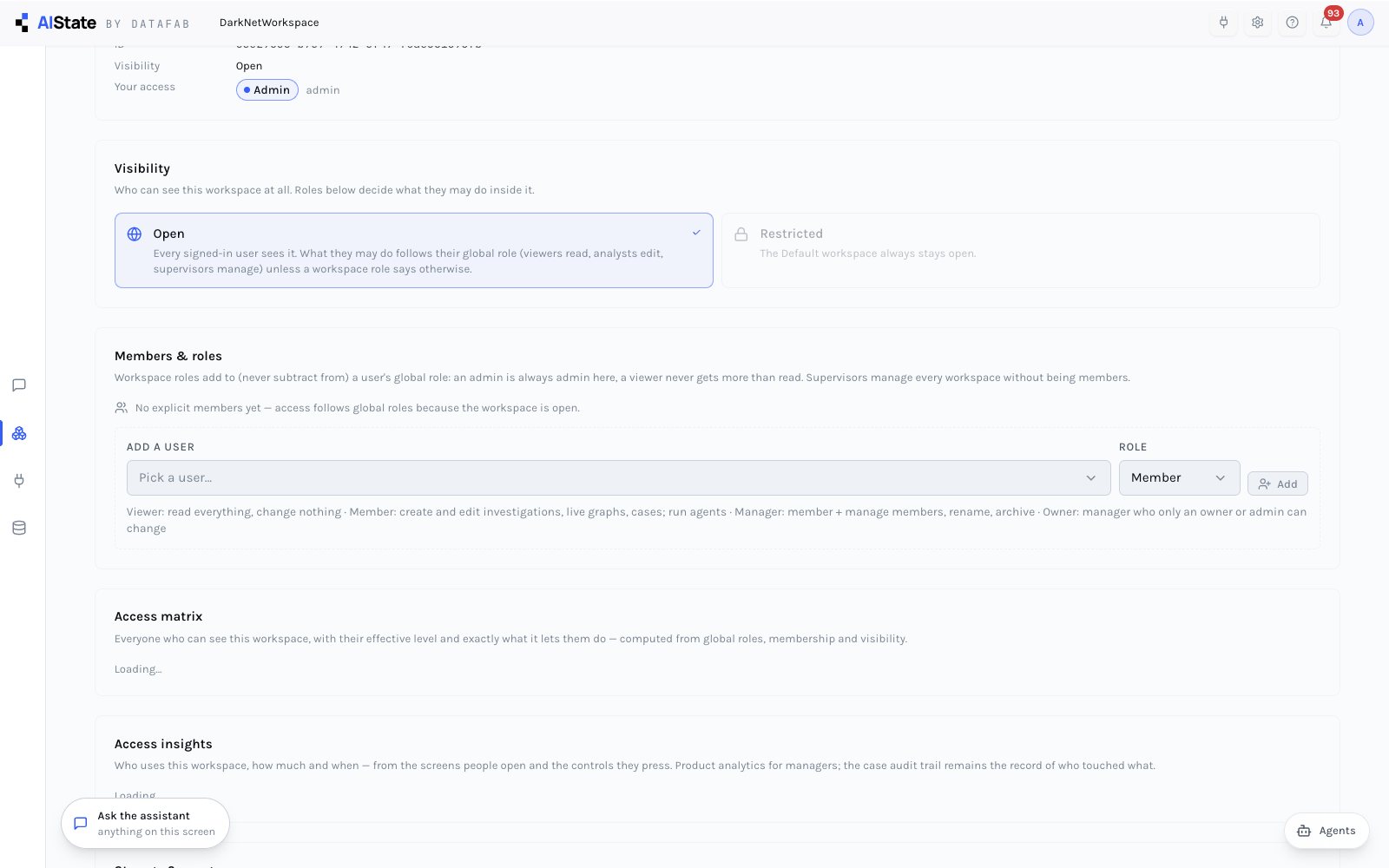
Task: Click the Add user button
Action: 1278,483
